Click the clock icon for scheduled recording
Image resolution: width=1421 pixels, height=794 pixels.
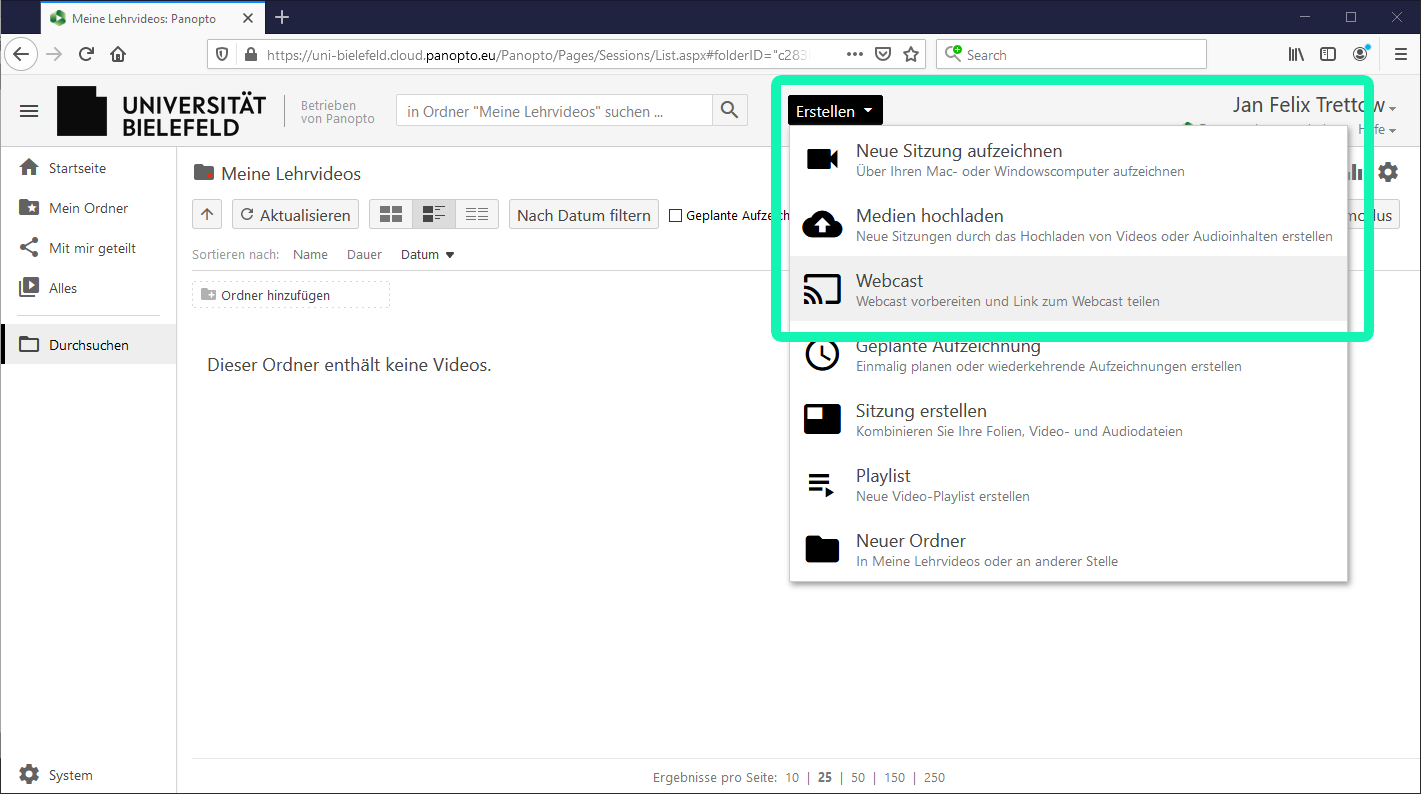pos(822,355)
